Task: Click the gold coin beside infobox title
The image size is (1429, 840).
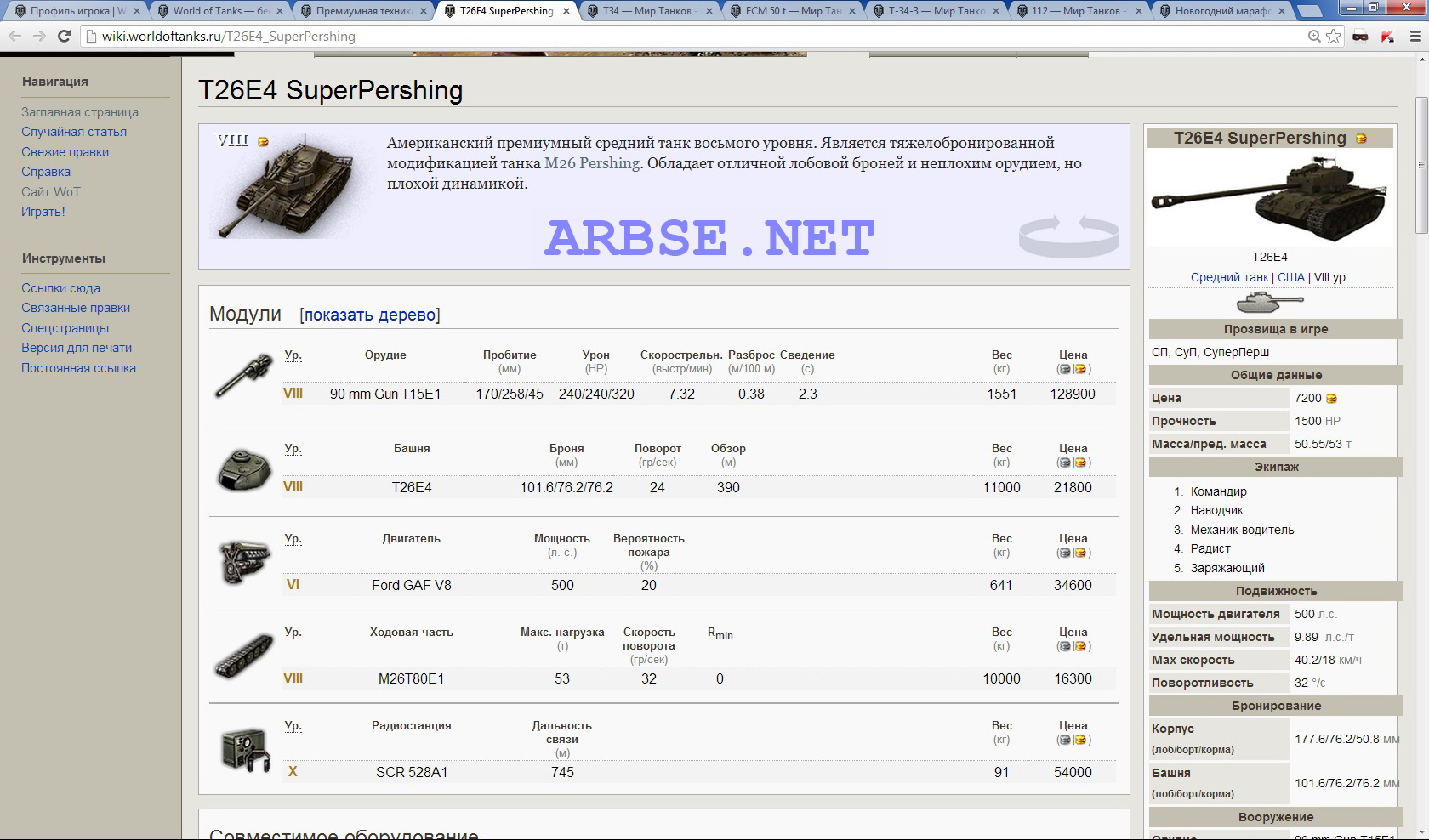Action: pyautogui.click(x=1361, y=139)
